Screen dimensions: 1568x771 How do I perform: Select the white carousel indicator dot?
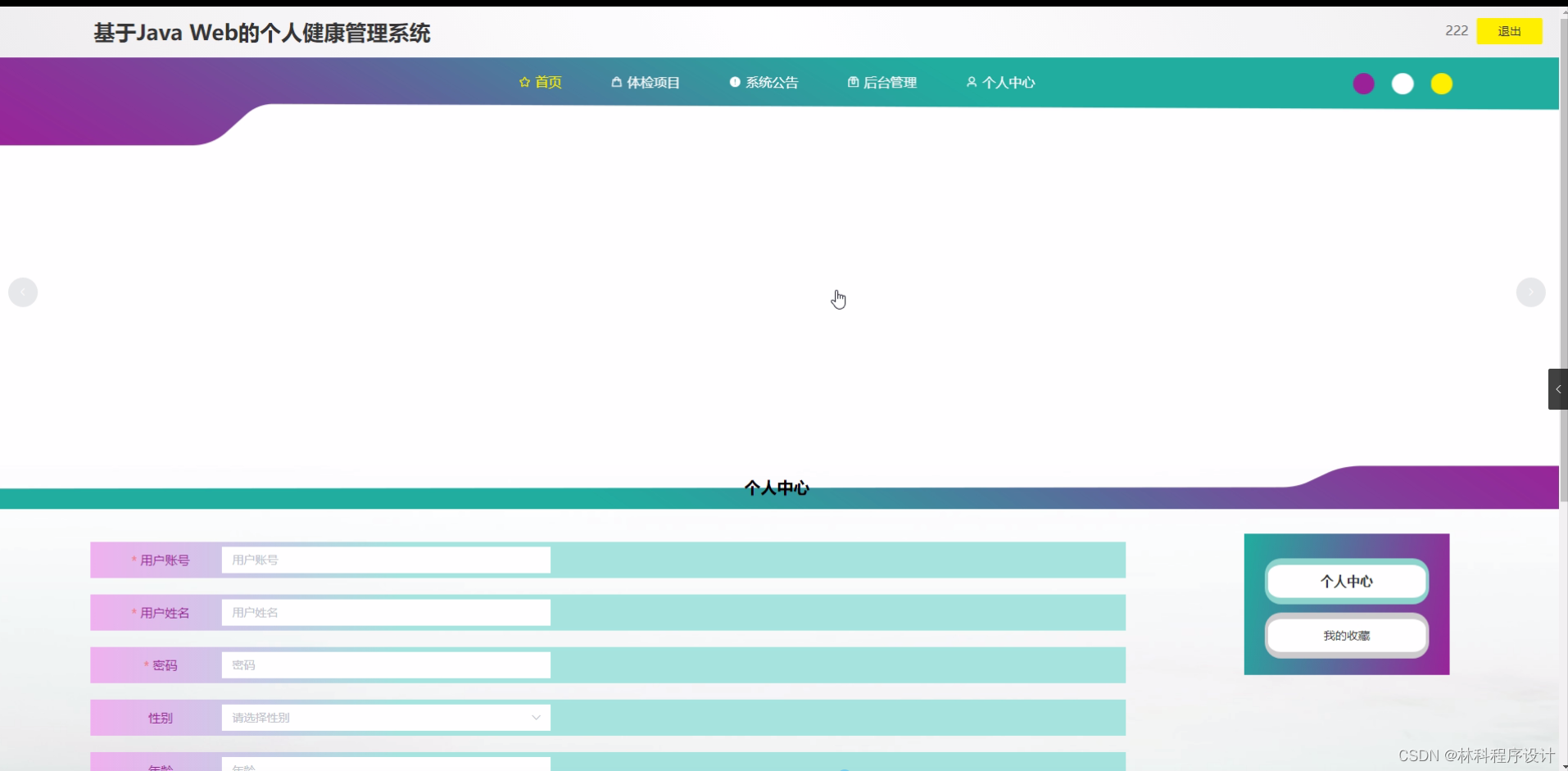pyautogui.click(x=1403, y=83)
